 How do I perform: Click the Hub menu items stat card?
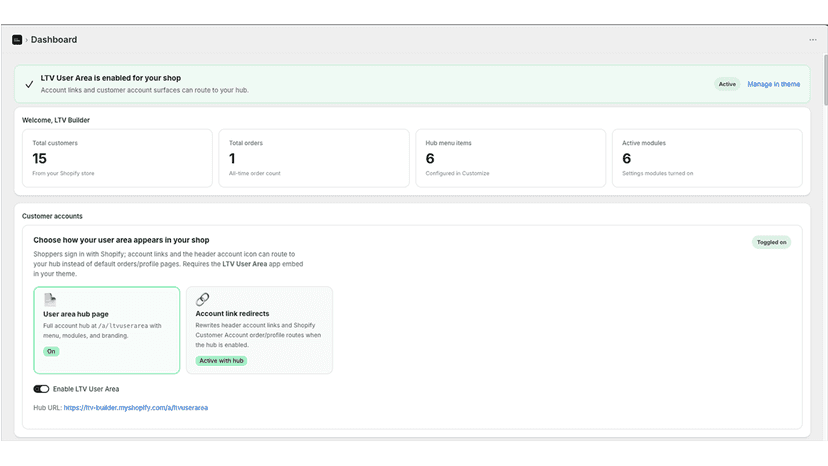511,158
